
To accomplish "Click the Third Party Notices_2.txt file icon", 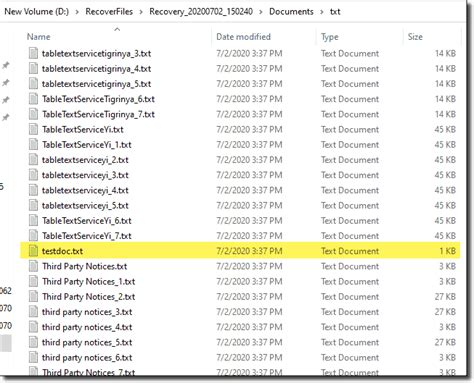I will tap(33, 297).
